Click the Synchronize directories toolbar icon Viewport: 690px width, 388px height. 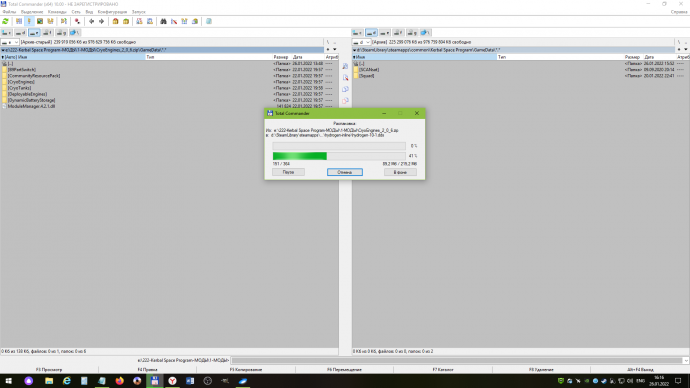(184, 21)
